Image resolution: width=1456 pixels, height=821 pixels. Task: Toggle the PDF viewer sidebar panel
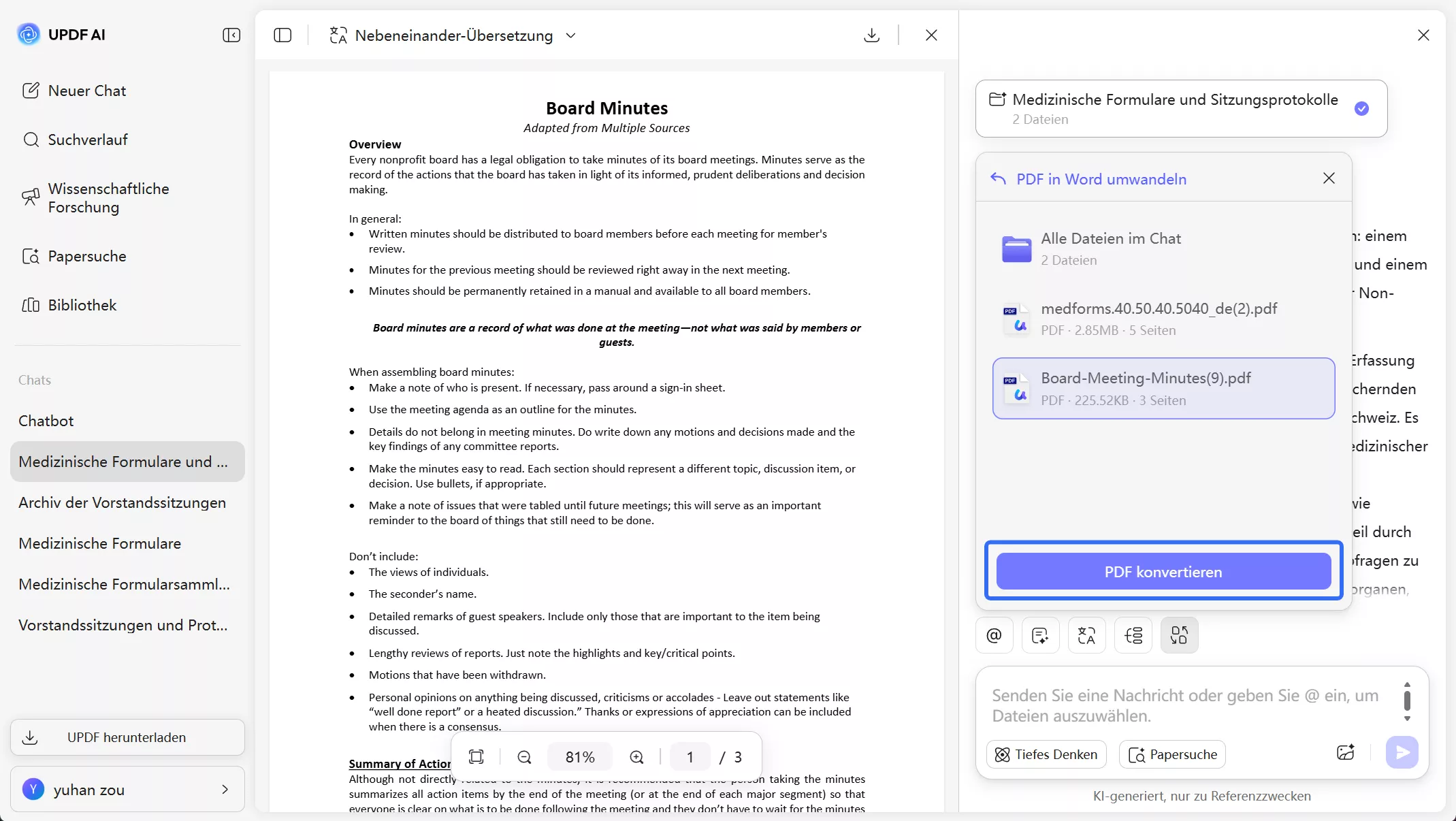[x=282, y=35]
